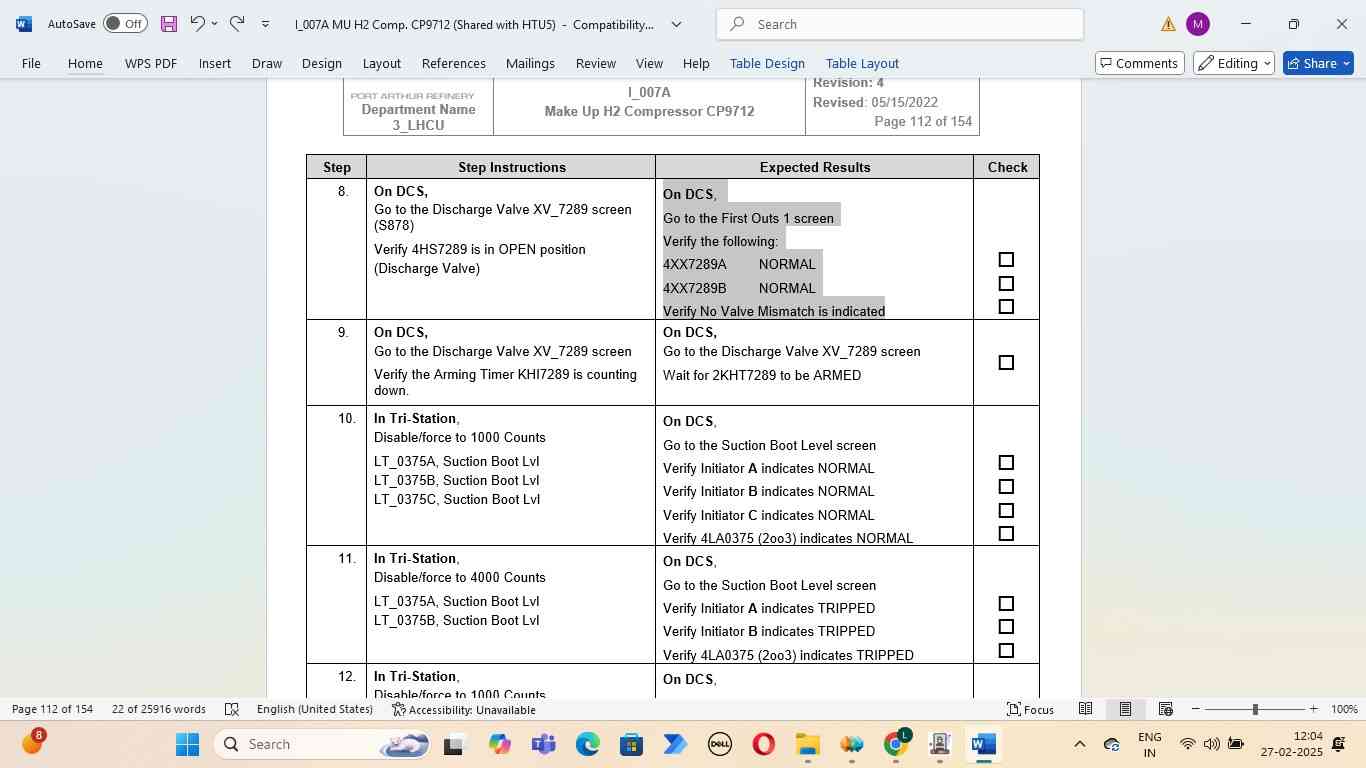Image resolution: width=1366 pixels, height=768 pixels.
Task: Show hidden system tray icons
Action: click(1079, 744)
